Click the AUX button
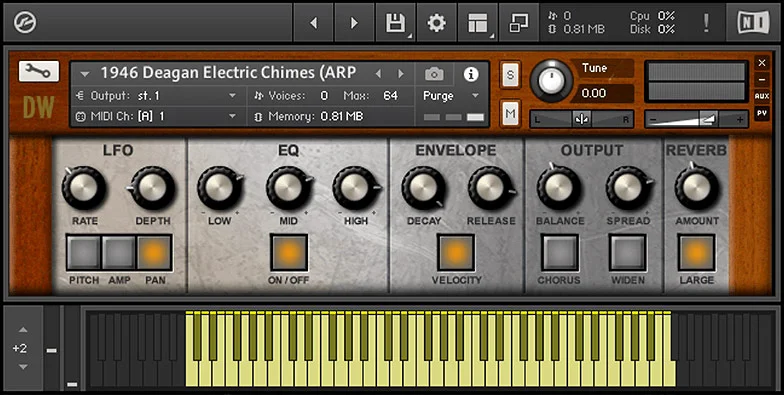Viewport: 784px width, 395px height. pos(762,96)
